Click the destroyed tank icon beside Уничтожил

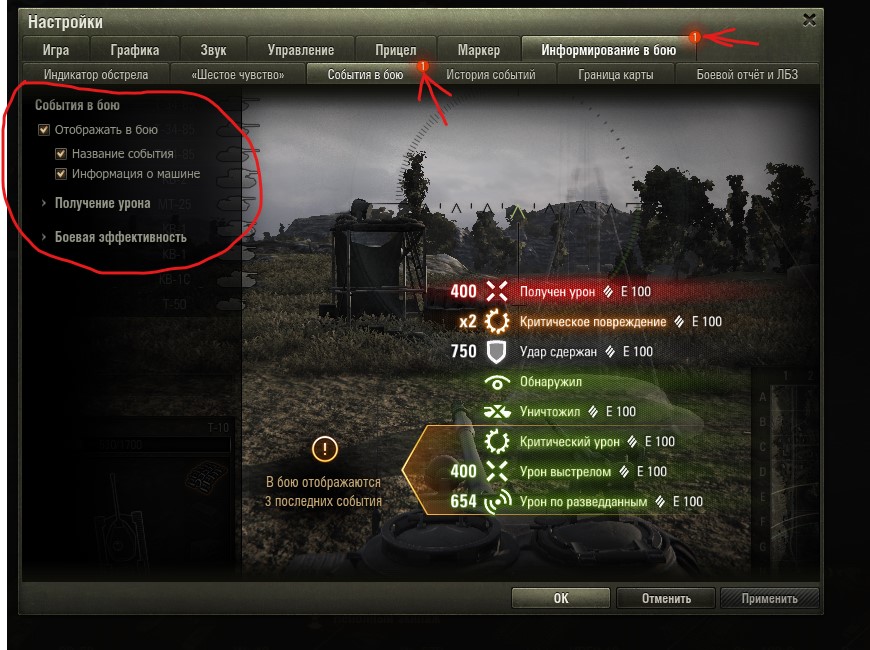[497, 412]
